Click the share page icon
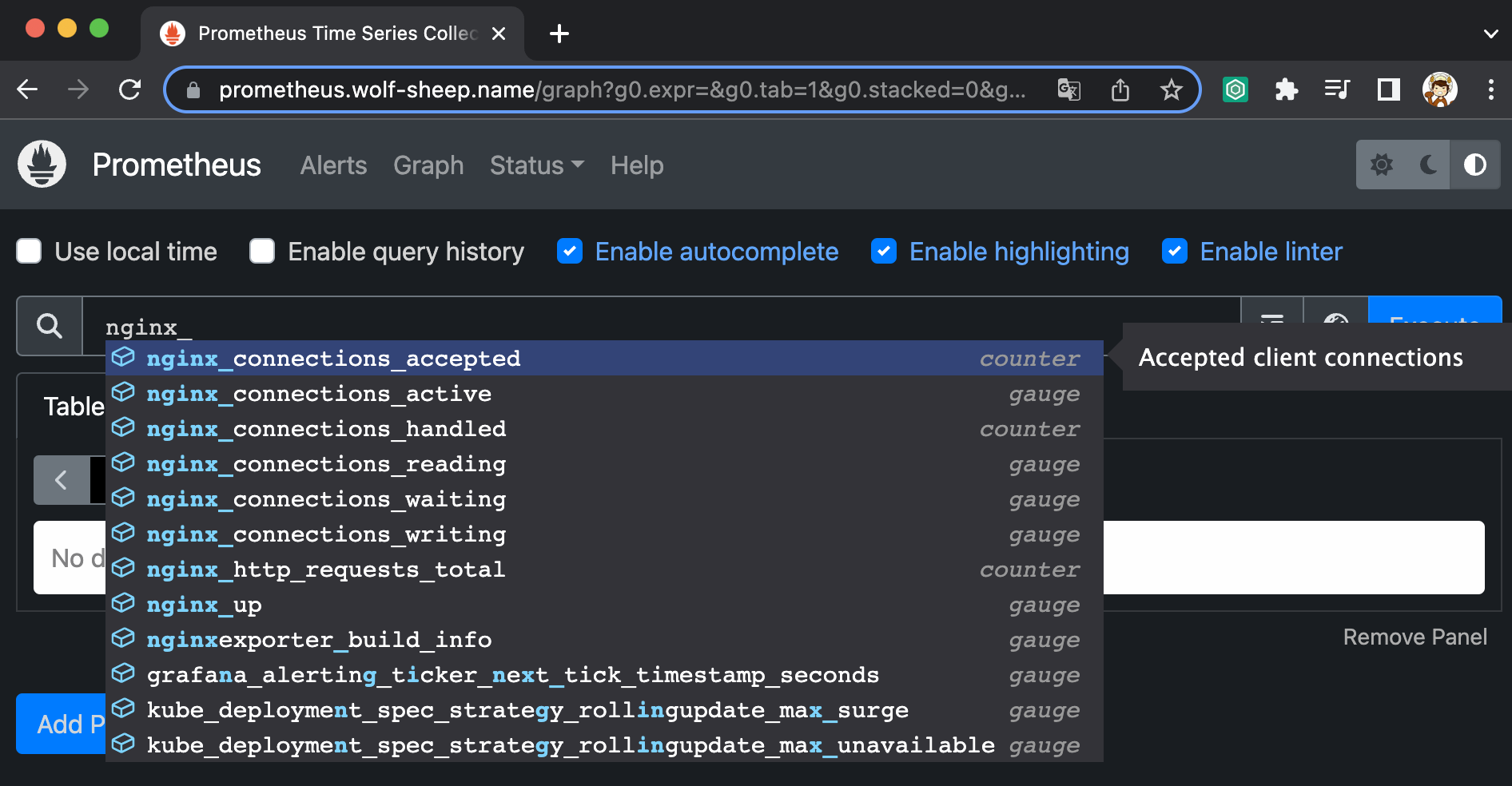 coord(1120,89)
